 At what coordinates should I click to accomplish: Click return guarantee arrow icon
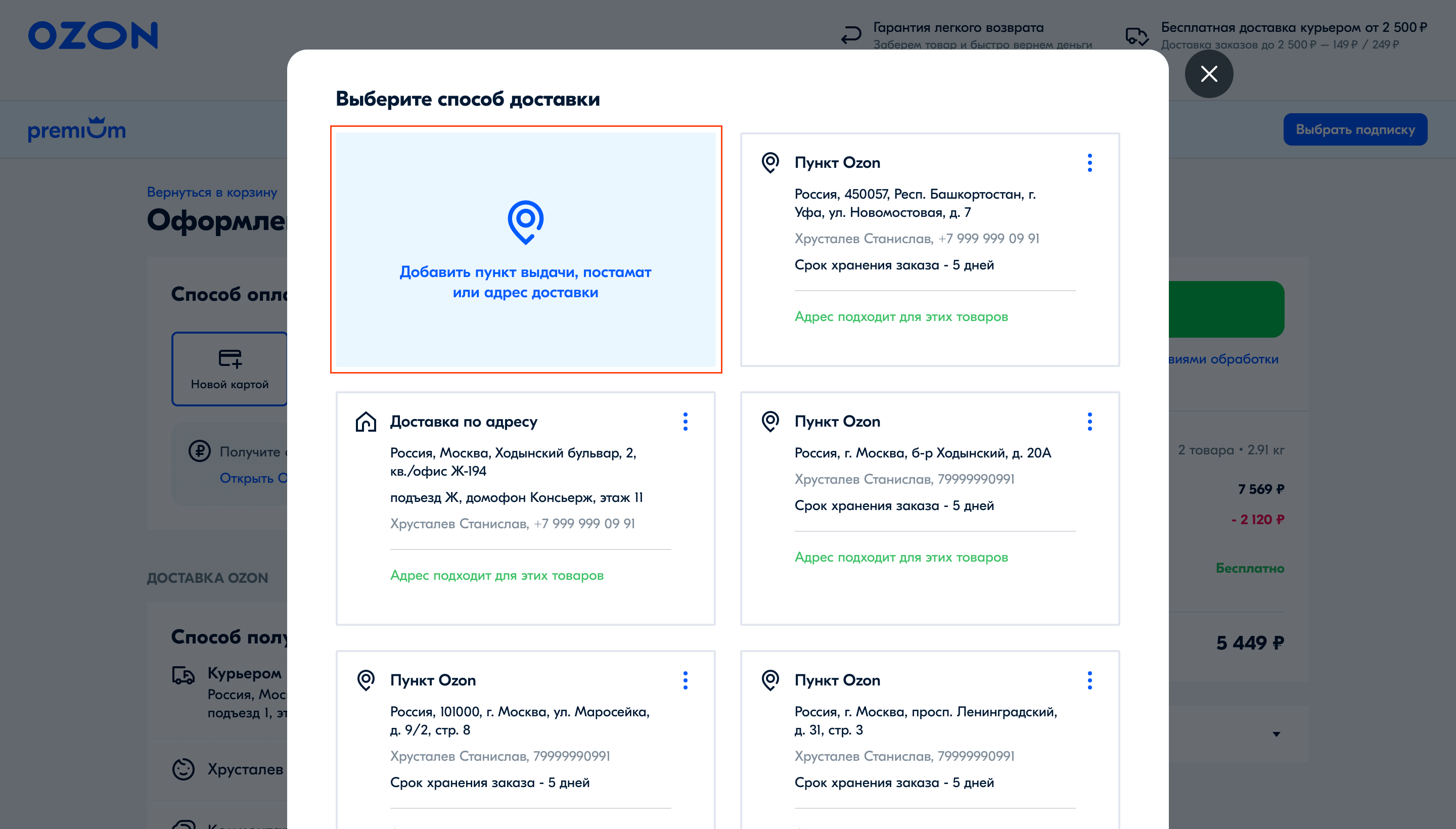click(x=851, y=35)
